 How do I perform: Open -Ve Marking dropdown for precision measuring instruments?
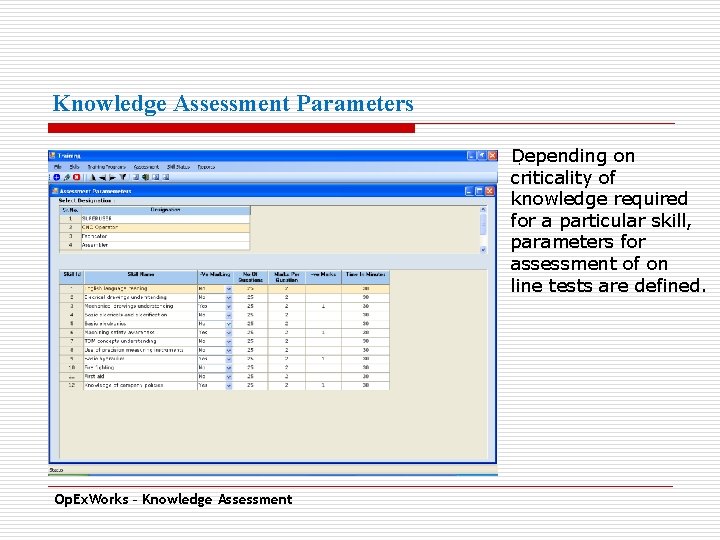click(229, 350)
